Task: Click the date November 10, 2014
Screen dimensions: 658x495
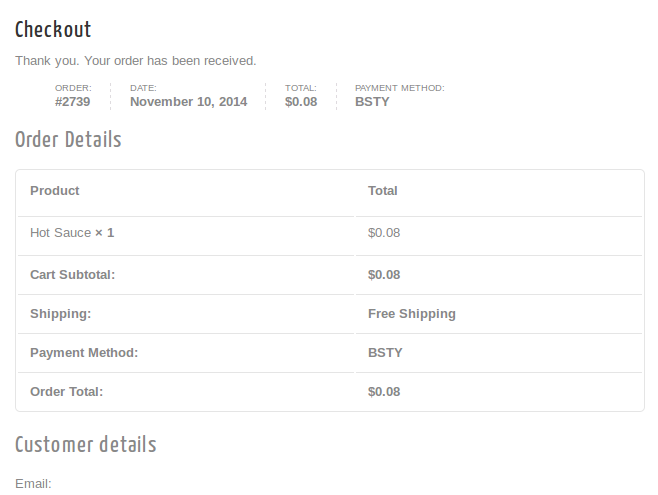Action: click(188, 102)
